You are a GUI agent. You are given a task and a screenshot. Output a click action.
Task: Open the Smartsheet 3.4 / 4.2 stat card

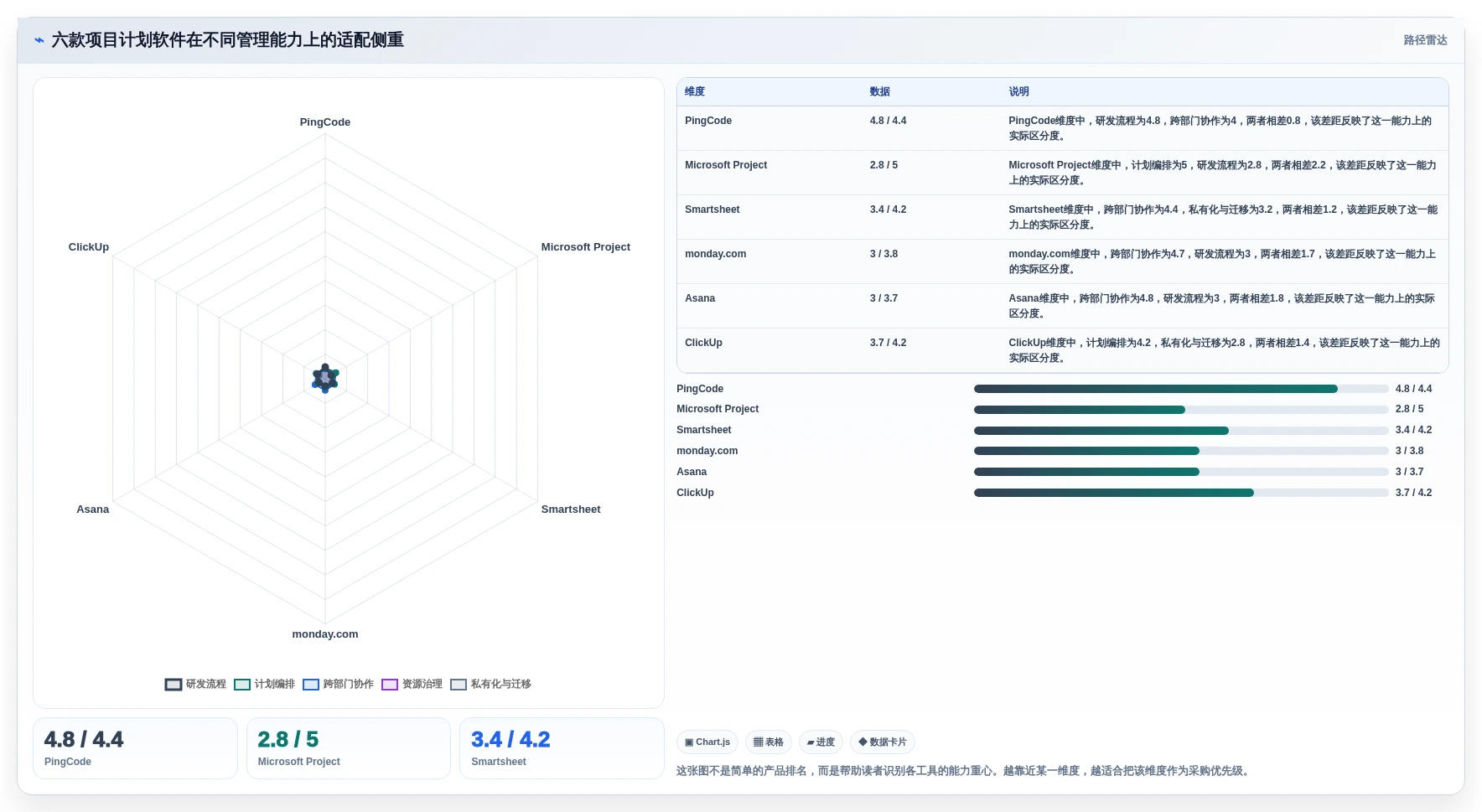(562, 748)
